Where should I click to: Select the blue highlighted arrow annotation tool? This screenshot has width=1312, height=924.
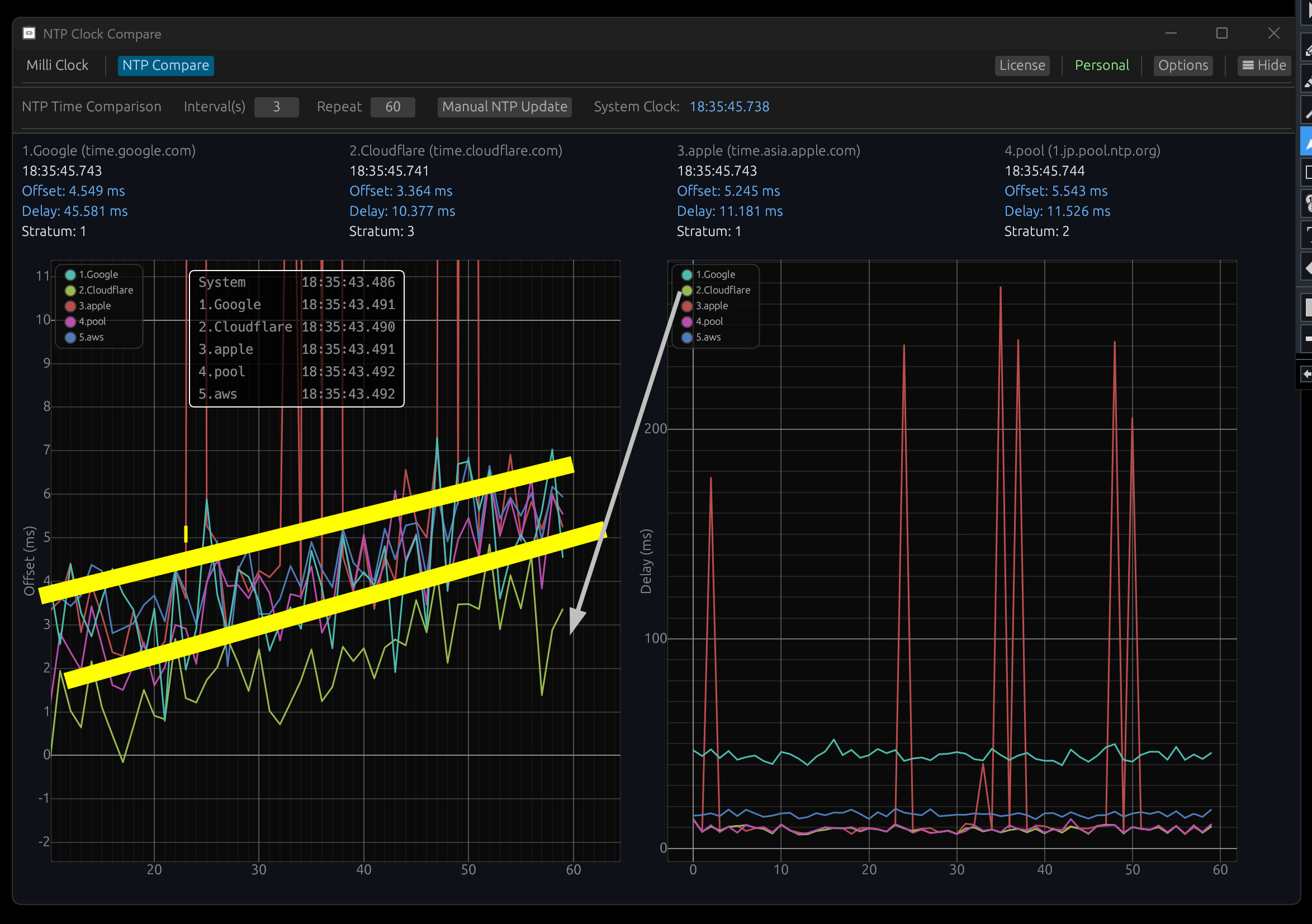(1308, 141)
